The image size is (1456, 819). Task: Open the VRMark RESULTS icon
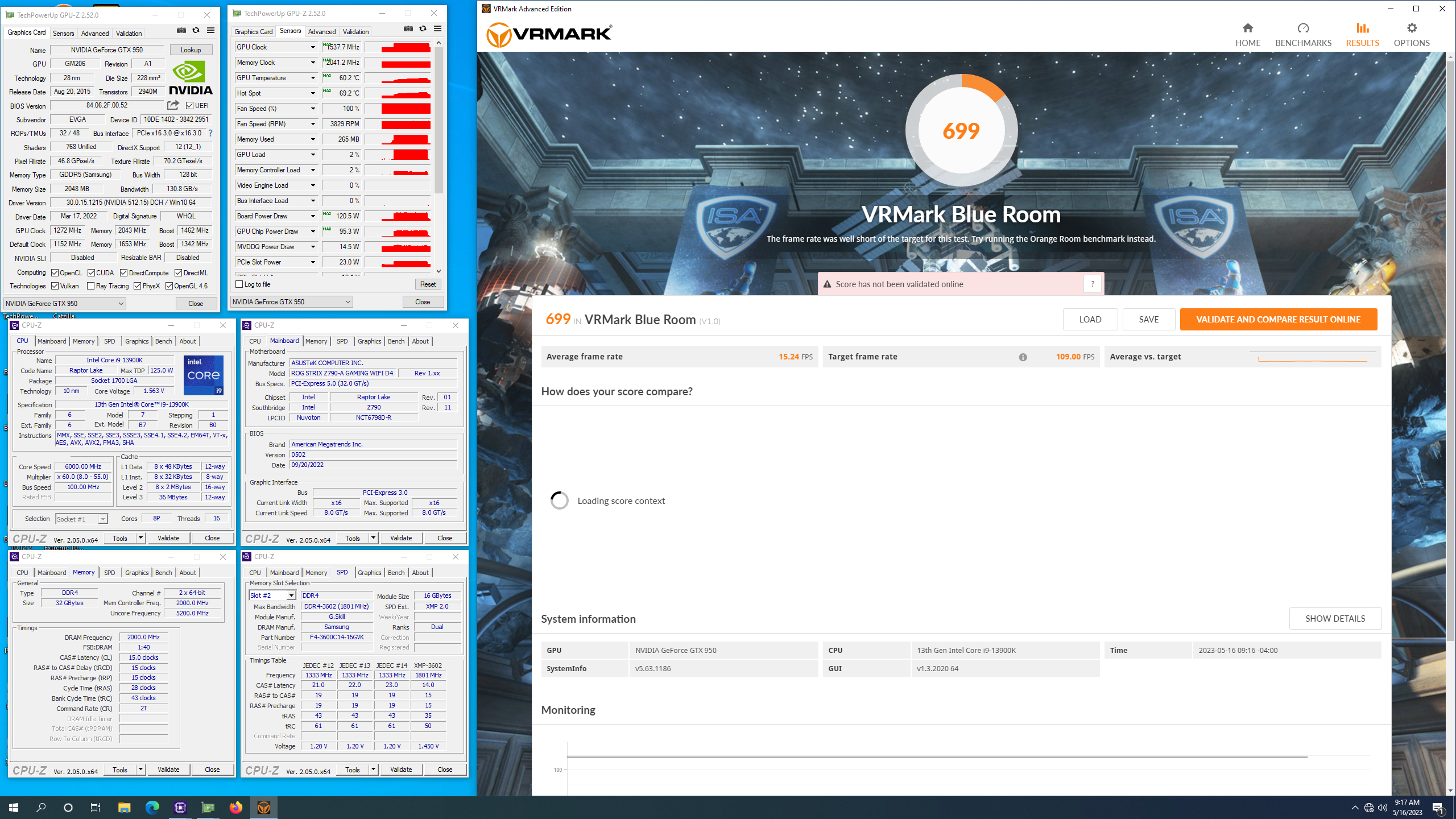(1362, 28)
